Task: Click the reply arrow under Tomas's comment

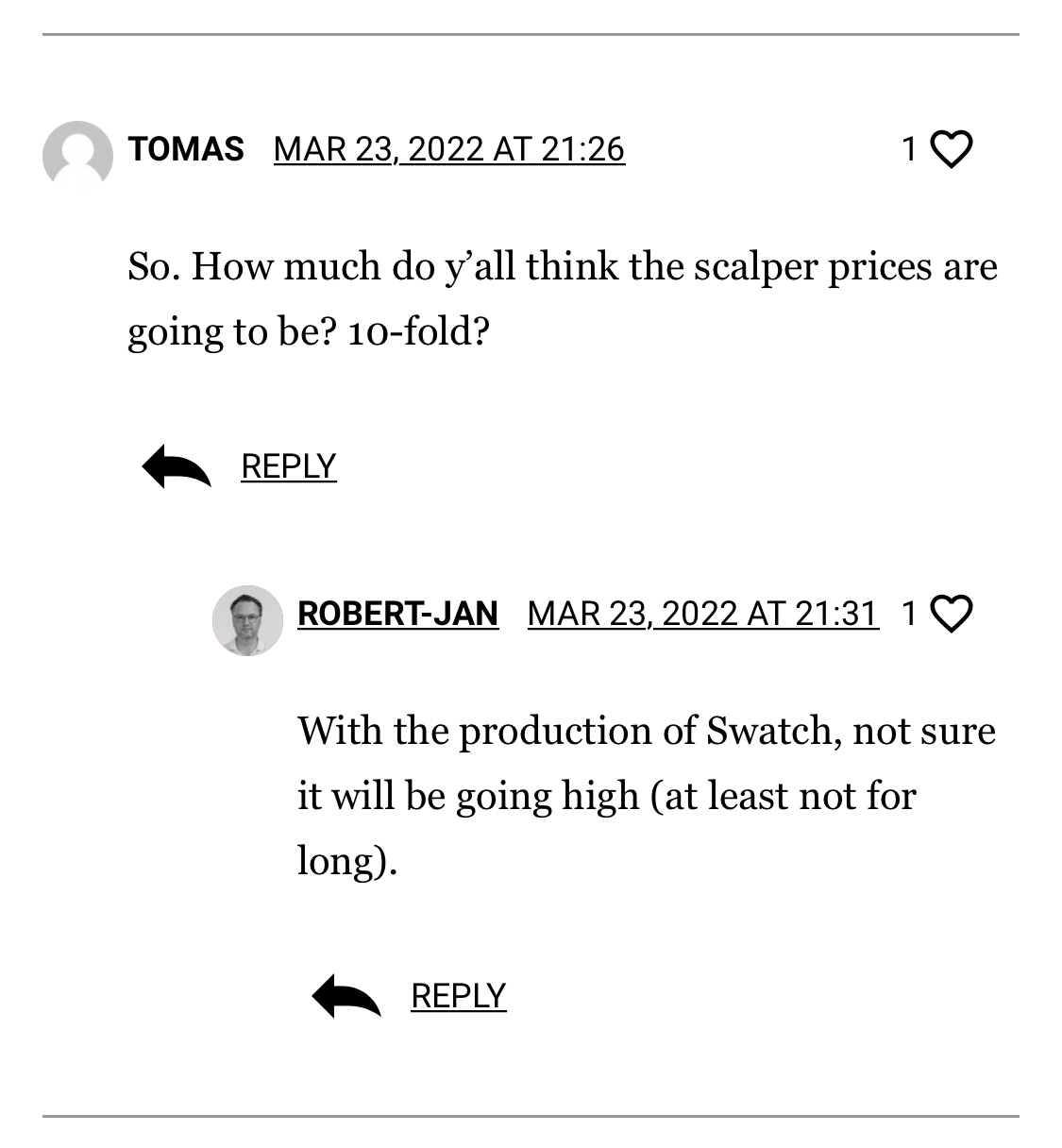Action: tap(177, 466)
